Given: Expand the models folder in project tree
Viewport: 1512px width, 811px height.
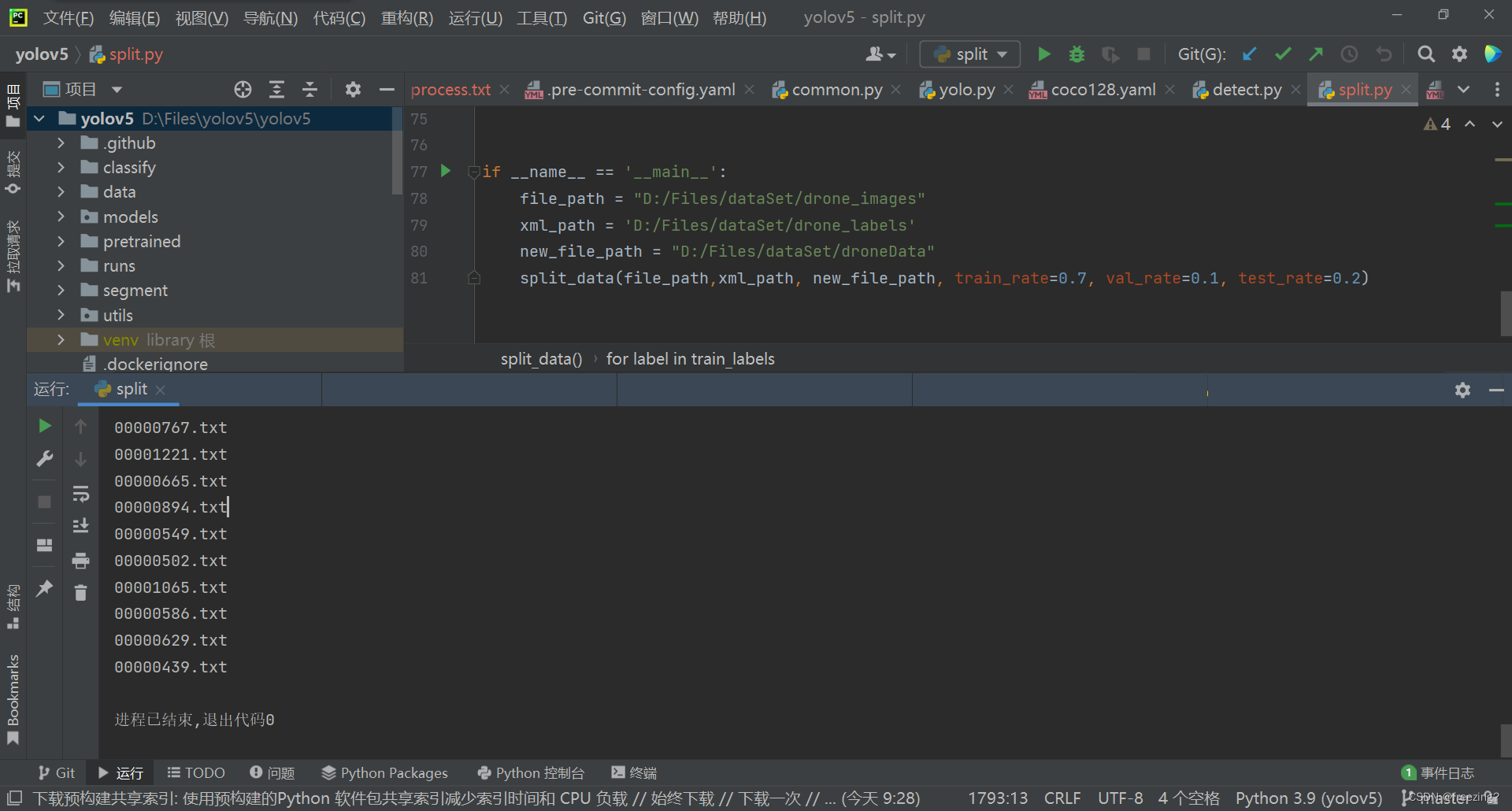Looking at the screenshot, I should (61, 217).
